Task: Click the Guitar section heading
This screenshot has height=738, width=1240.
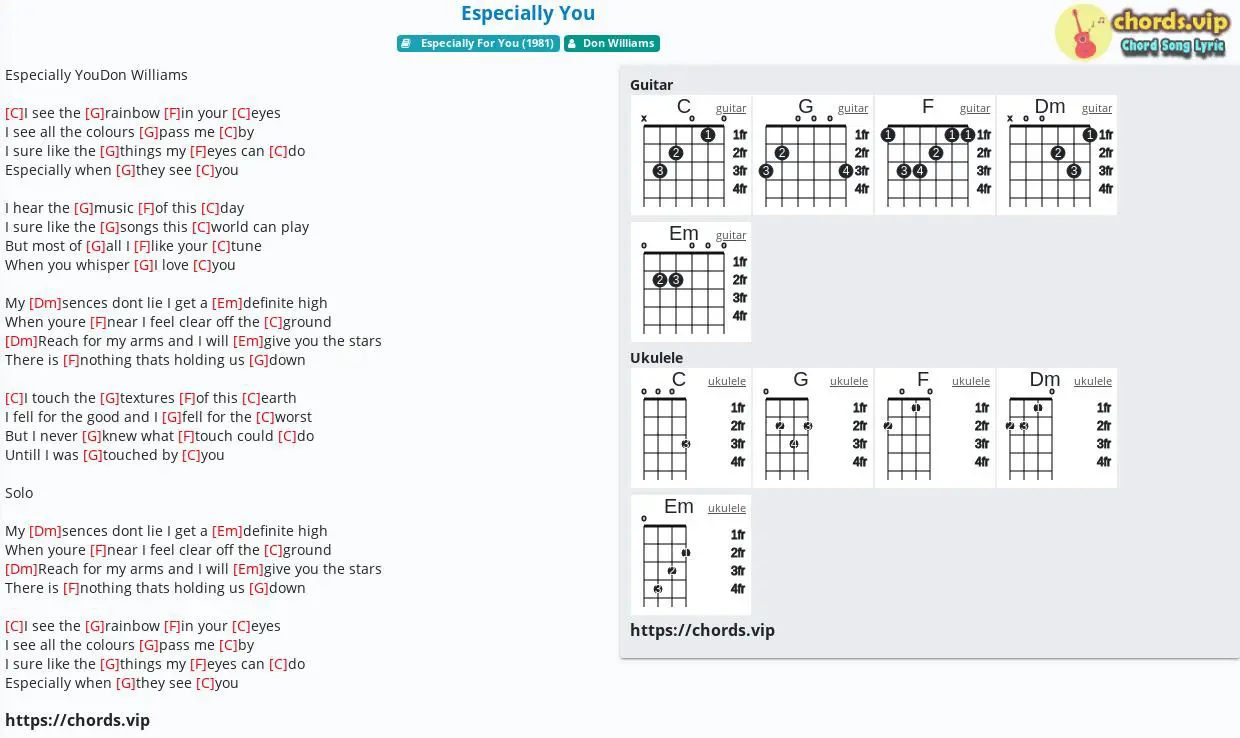Action: pos(651,85)
